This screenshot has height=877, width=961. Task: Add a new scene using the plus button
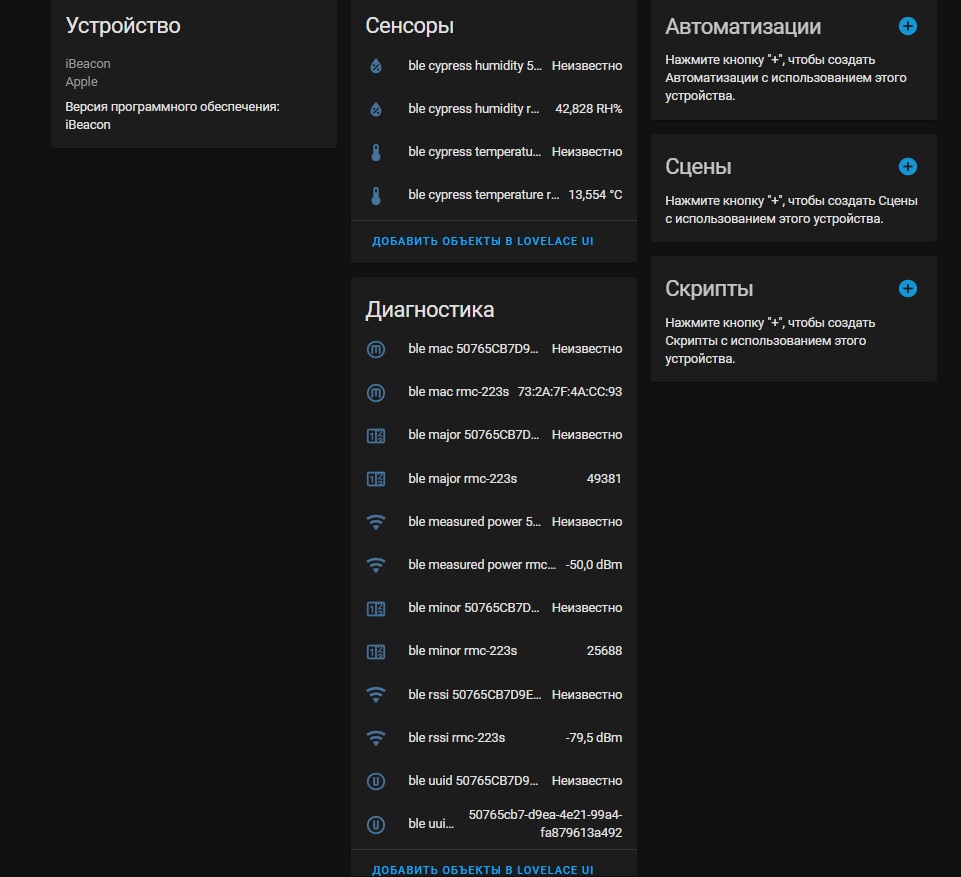(907, 166)
